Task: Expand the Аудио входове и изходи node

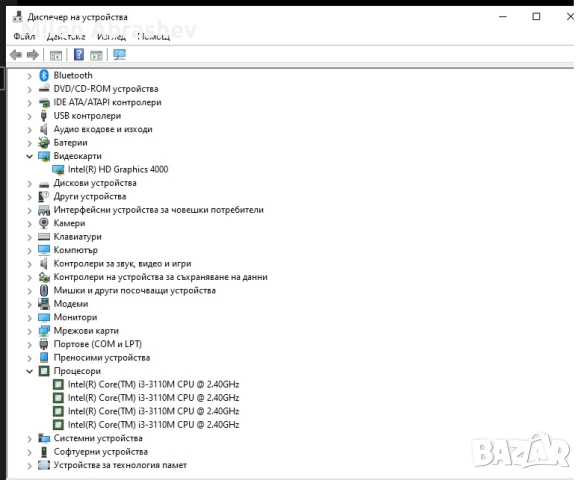Action: tap(29, 130)
